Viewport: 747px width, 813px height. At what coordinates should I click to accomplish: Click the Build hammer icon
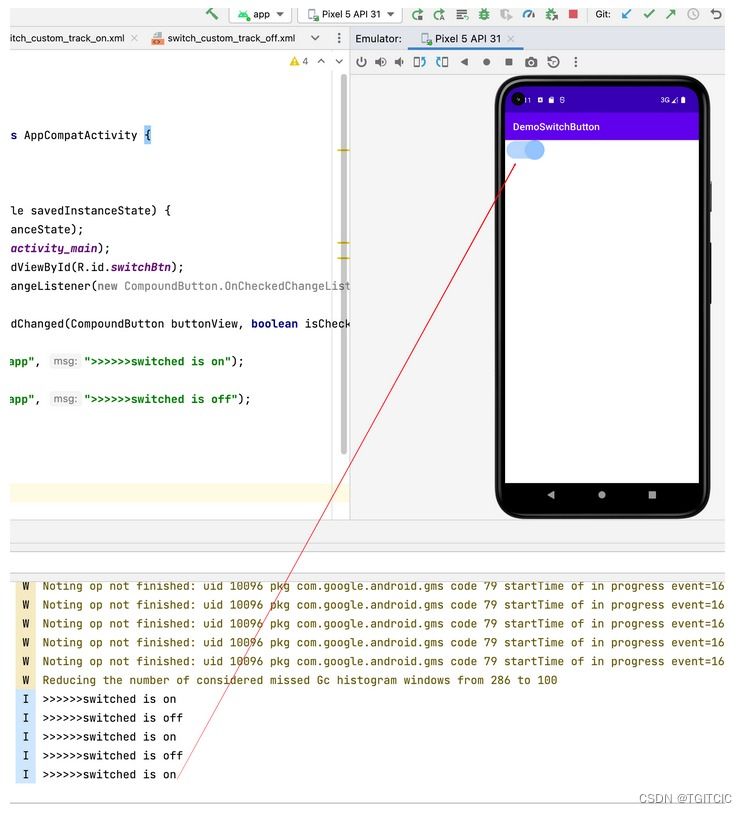tap(212, 14)
